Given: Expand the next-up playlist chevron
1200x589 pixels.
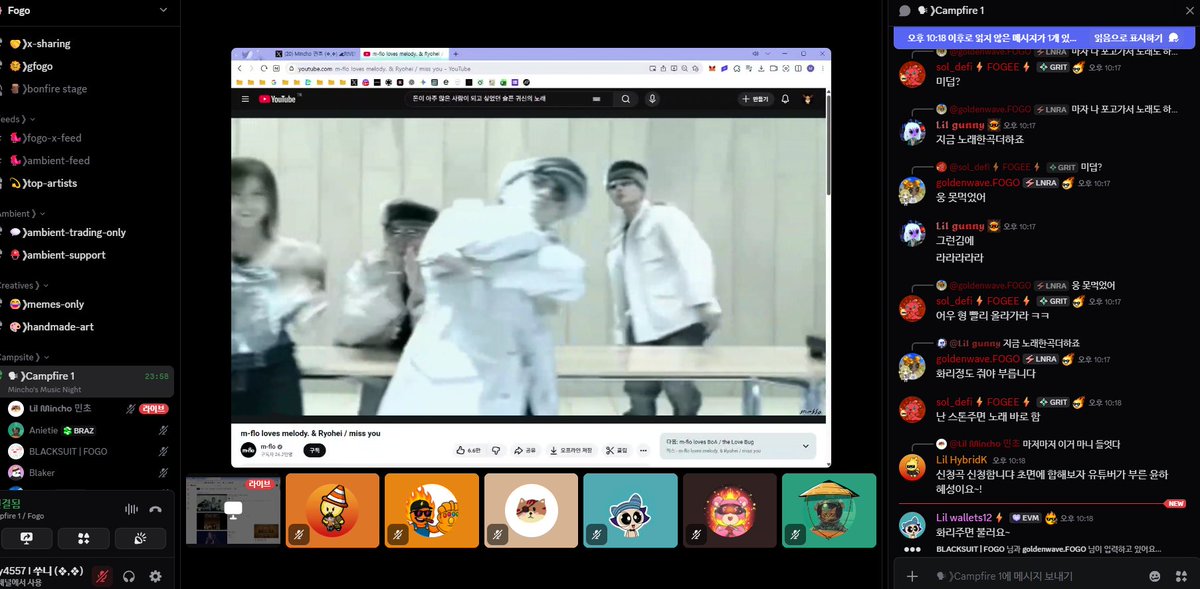Looking at the screenshot, I should click(x=806, y=446).
